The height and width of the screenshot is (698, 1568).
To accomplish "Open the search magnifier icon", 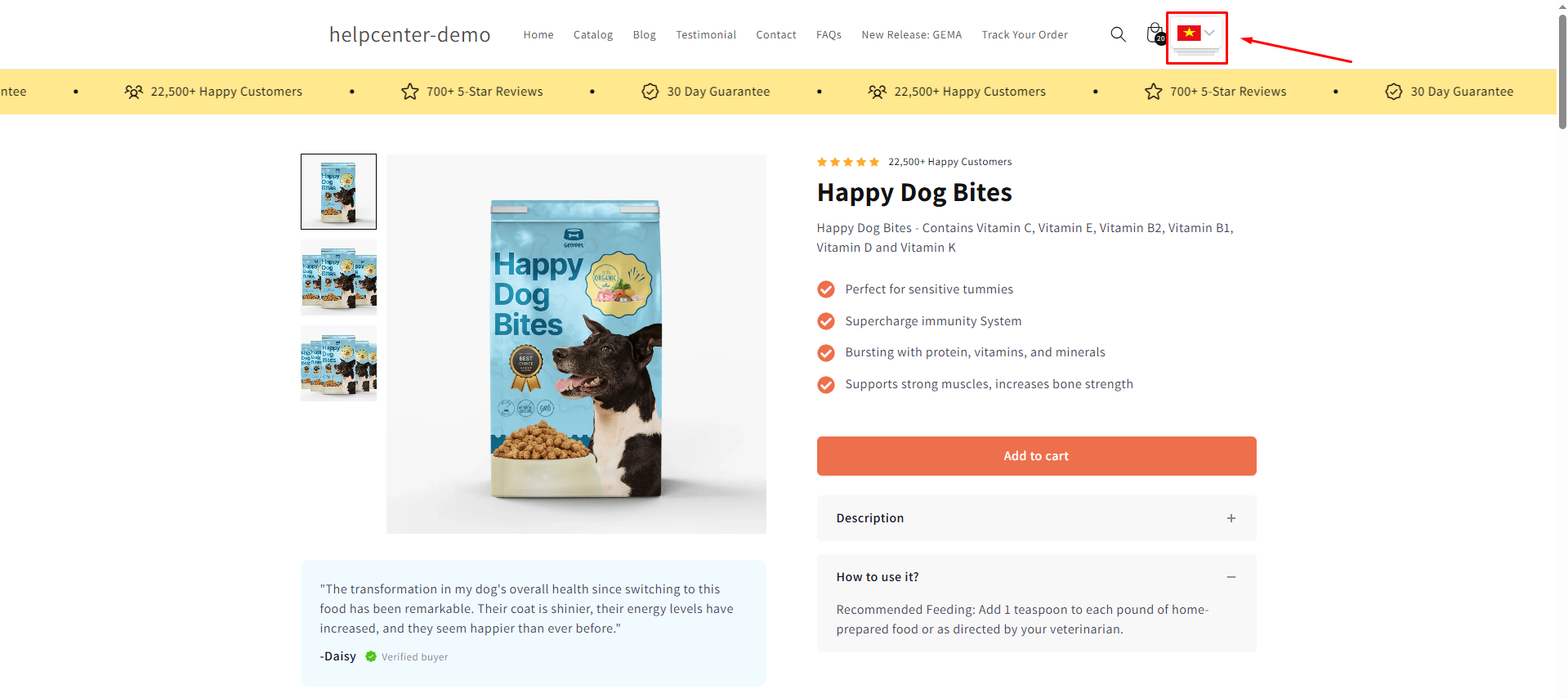I will pyautogui.click(x=1118, y=34).
